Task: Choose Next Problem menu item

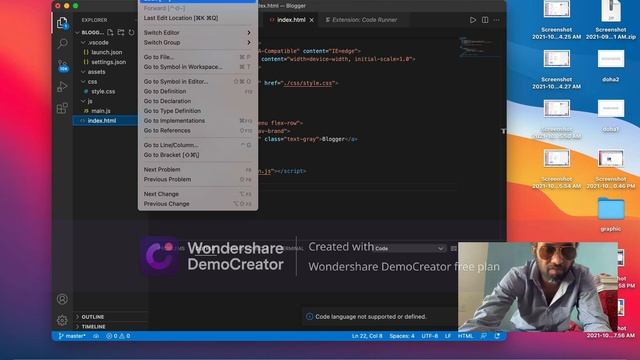Action: tap(198, 169)
